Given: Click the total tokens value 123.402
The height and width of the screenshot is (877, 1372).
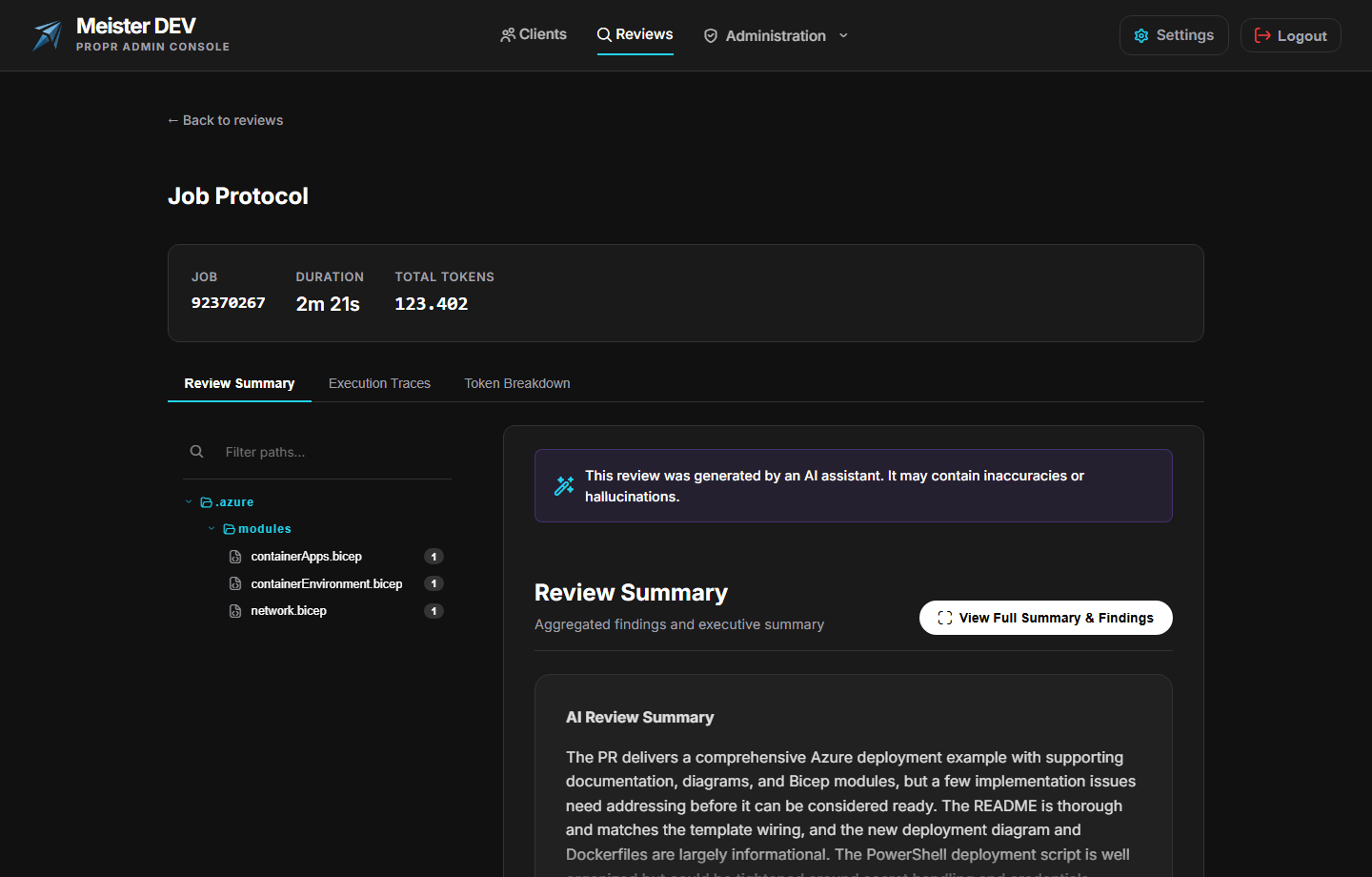Looking at the screenshot, I should (x=432, y=303).
